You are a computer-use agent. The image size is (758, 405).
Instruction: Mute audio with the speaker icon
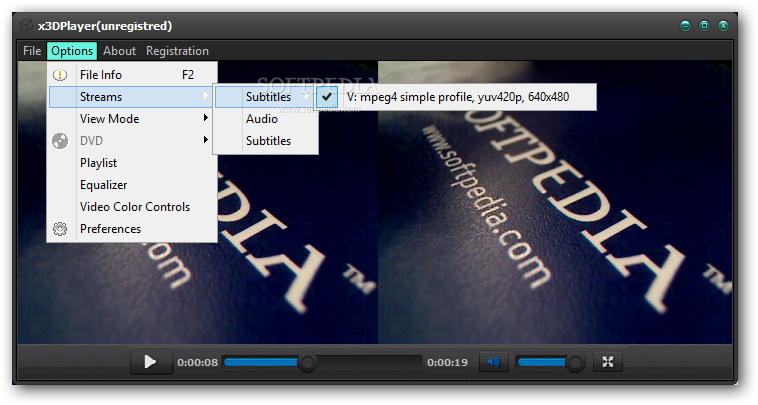coord(494,362)
